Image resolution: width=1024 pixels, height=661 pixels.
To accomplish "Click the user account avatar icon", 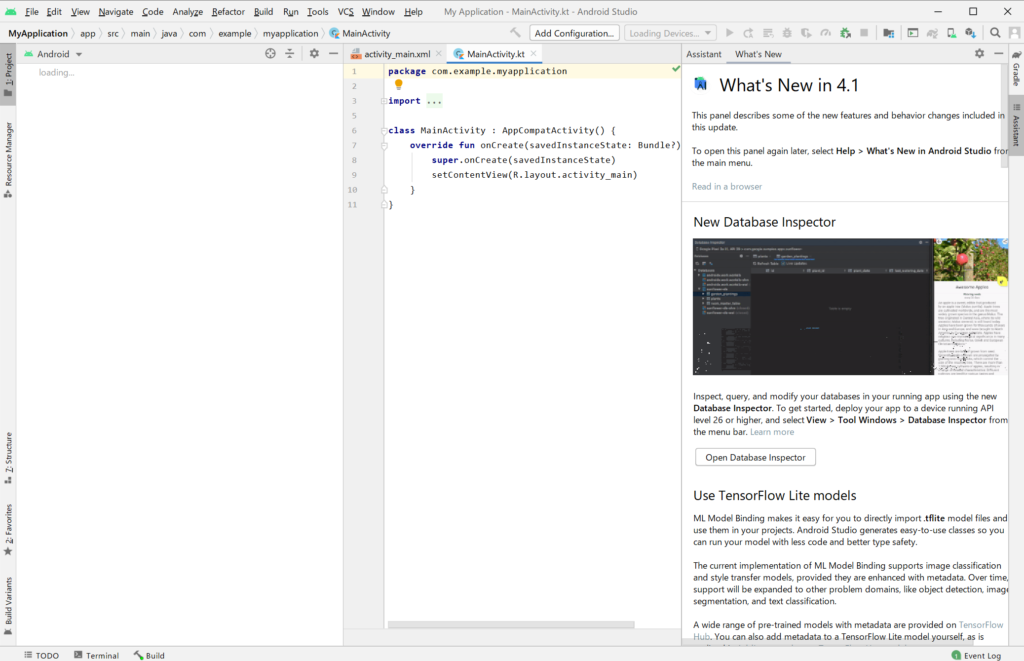I will [x=1014, y=33].
